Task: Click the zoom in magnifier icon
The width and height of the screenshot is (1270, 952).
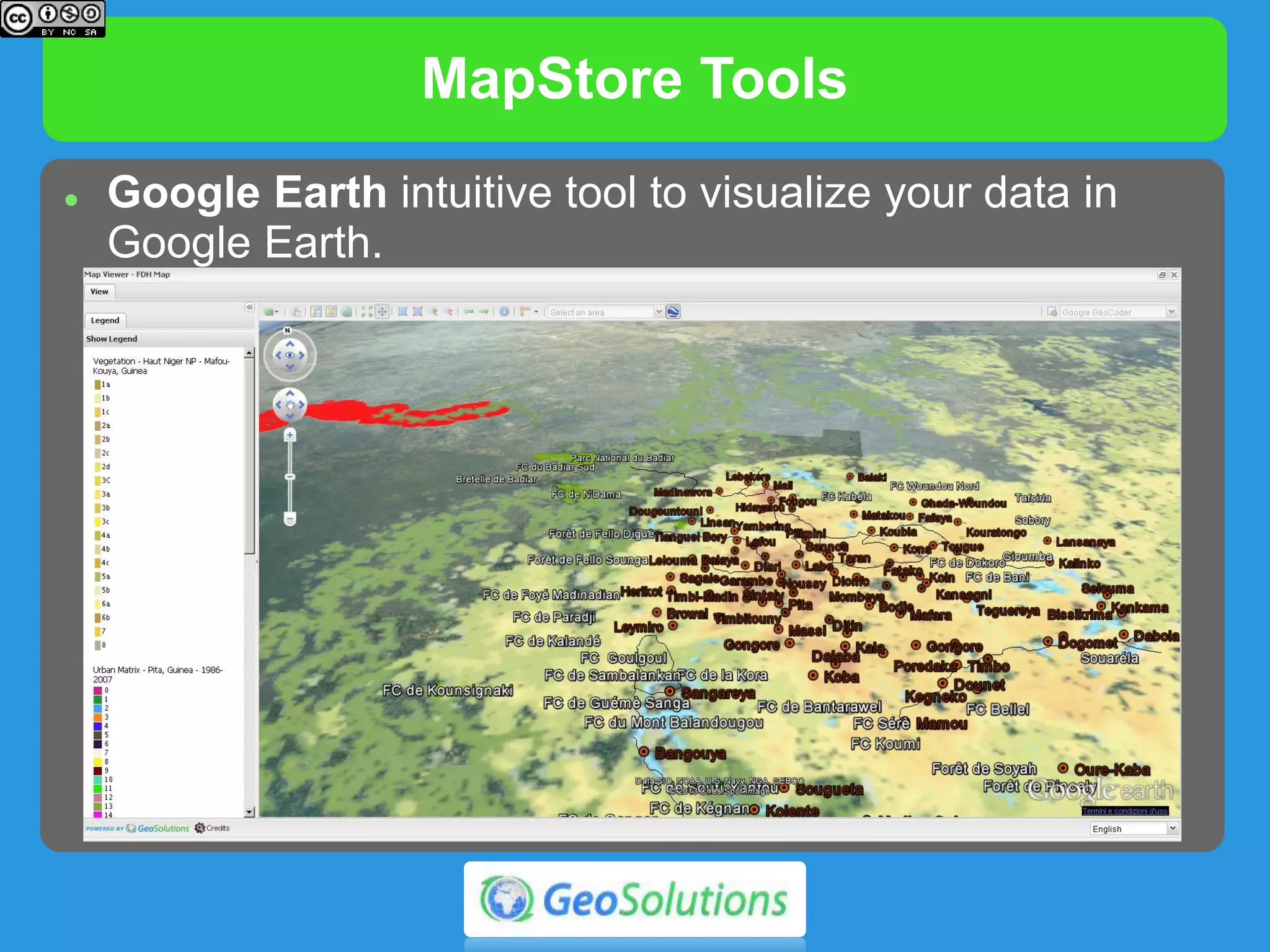Action: pyautogui.click(x=433, y=312)
